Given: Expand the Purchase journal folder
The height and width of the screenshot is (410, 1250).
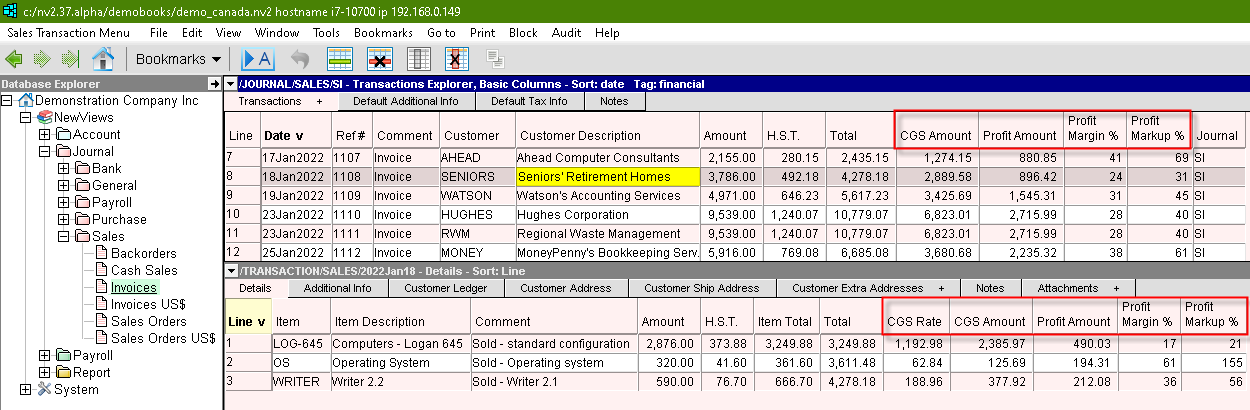Looking at the screenshot, I should [x=63, y=220].
